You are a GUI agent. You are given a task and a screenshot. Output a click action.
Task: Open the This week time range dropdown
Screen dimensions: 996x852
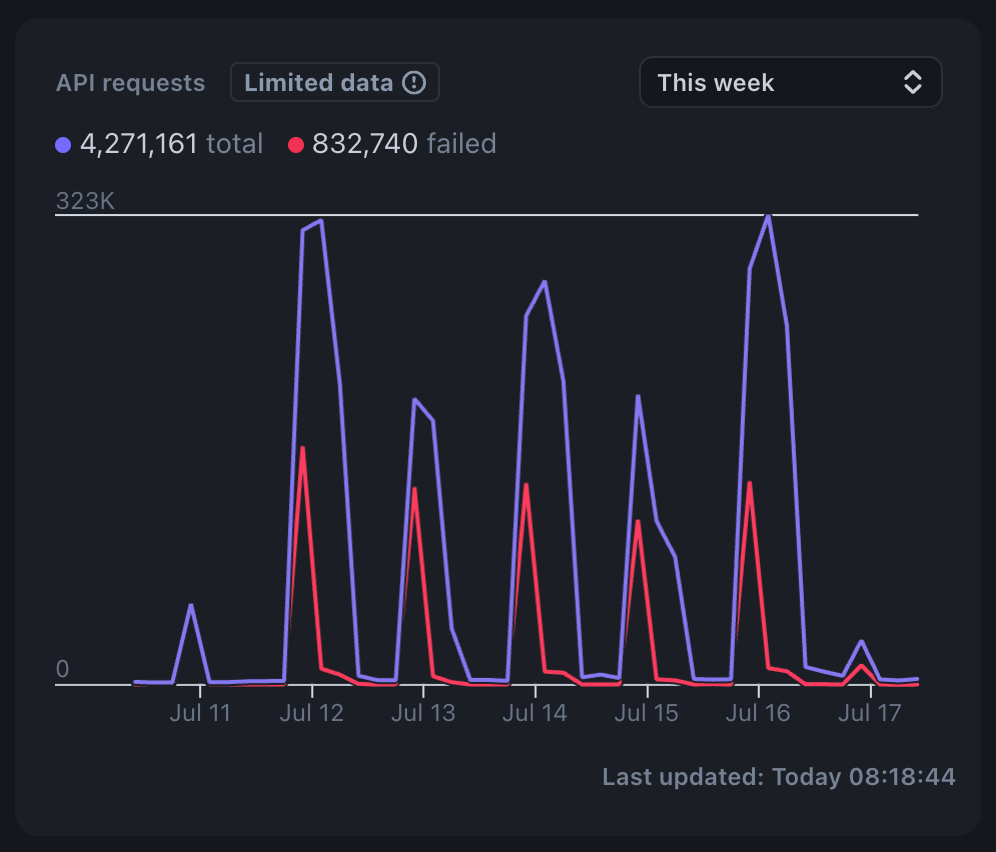(790, 82)
